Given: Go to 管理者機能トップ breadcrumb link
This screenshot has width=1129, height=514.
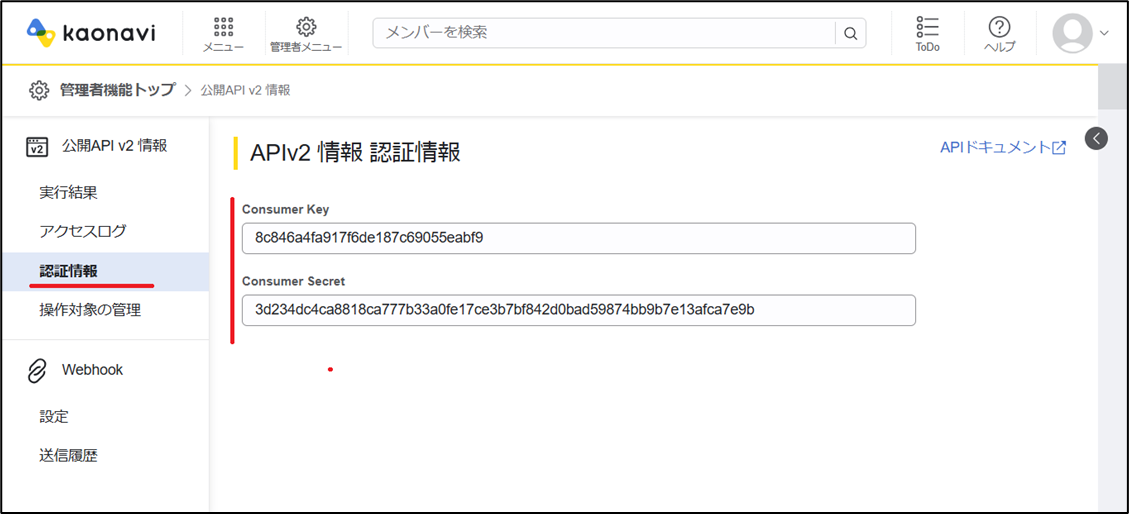Looking at the screenshot, I should [116, 90].
